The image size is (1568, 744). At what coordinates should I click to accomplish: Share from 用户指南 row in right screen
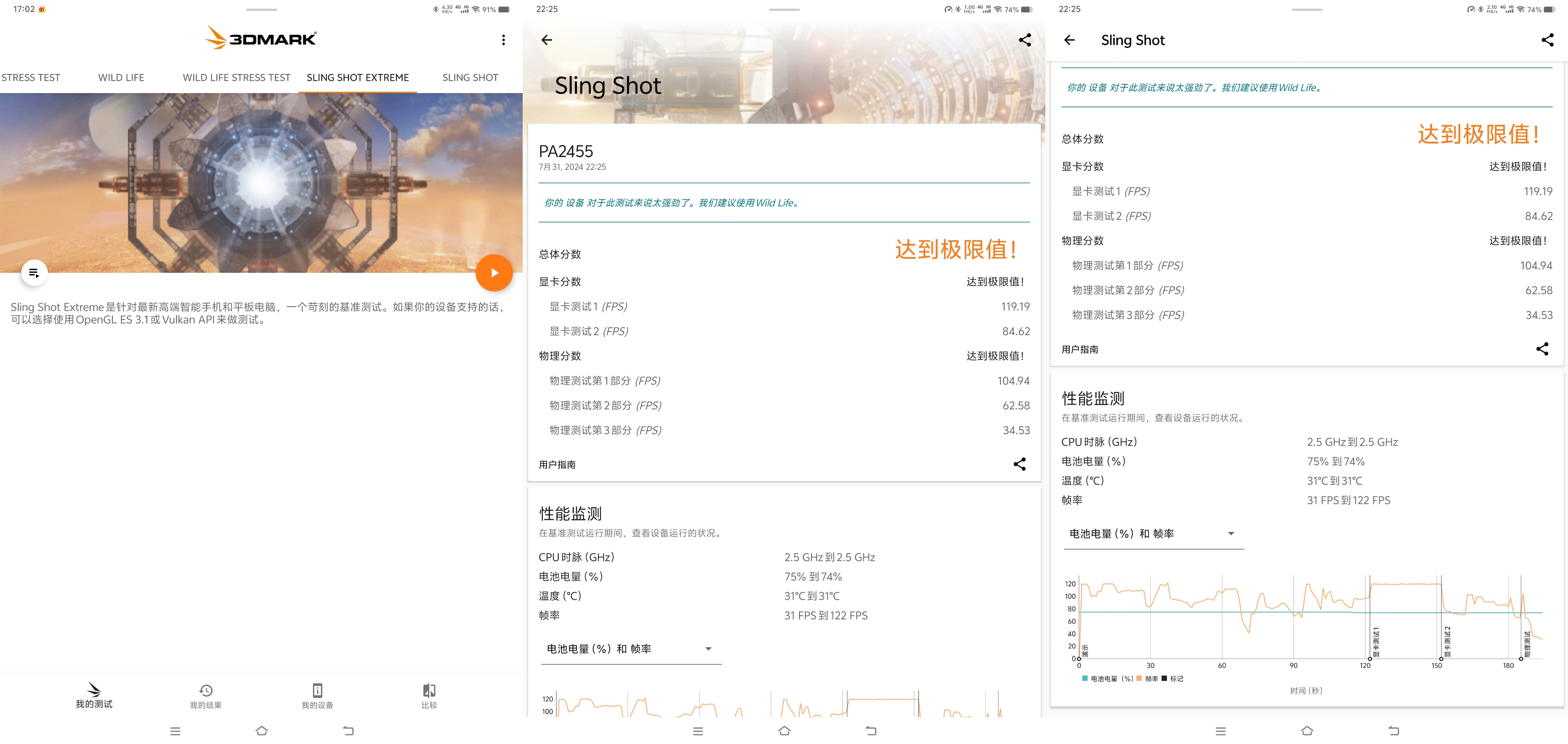point(1542,349)
